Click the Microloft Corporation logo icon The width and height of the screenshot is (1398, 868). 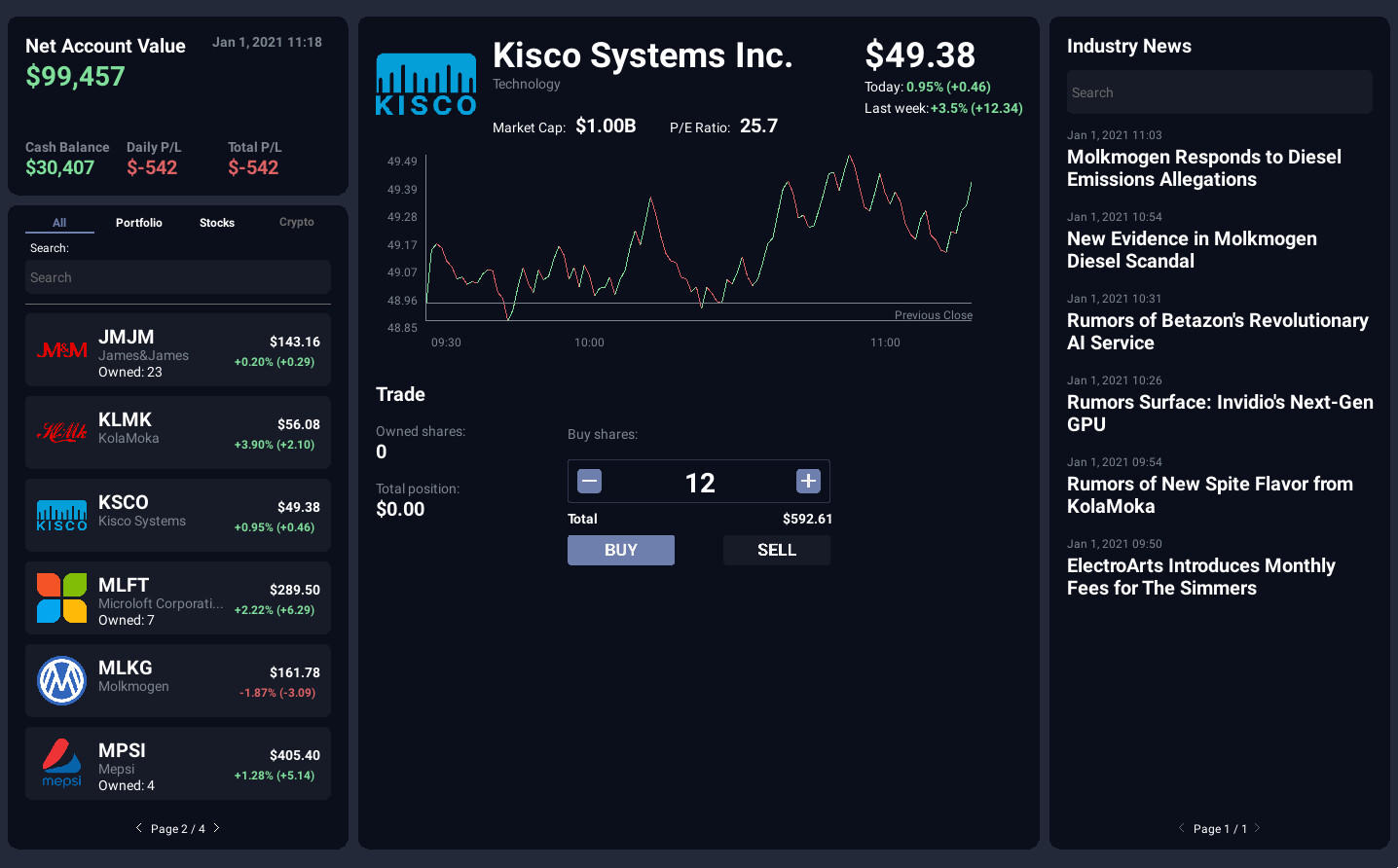pyautogui.click(x=62, y=597)
